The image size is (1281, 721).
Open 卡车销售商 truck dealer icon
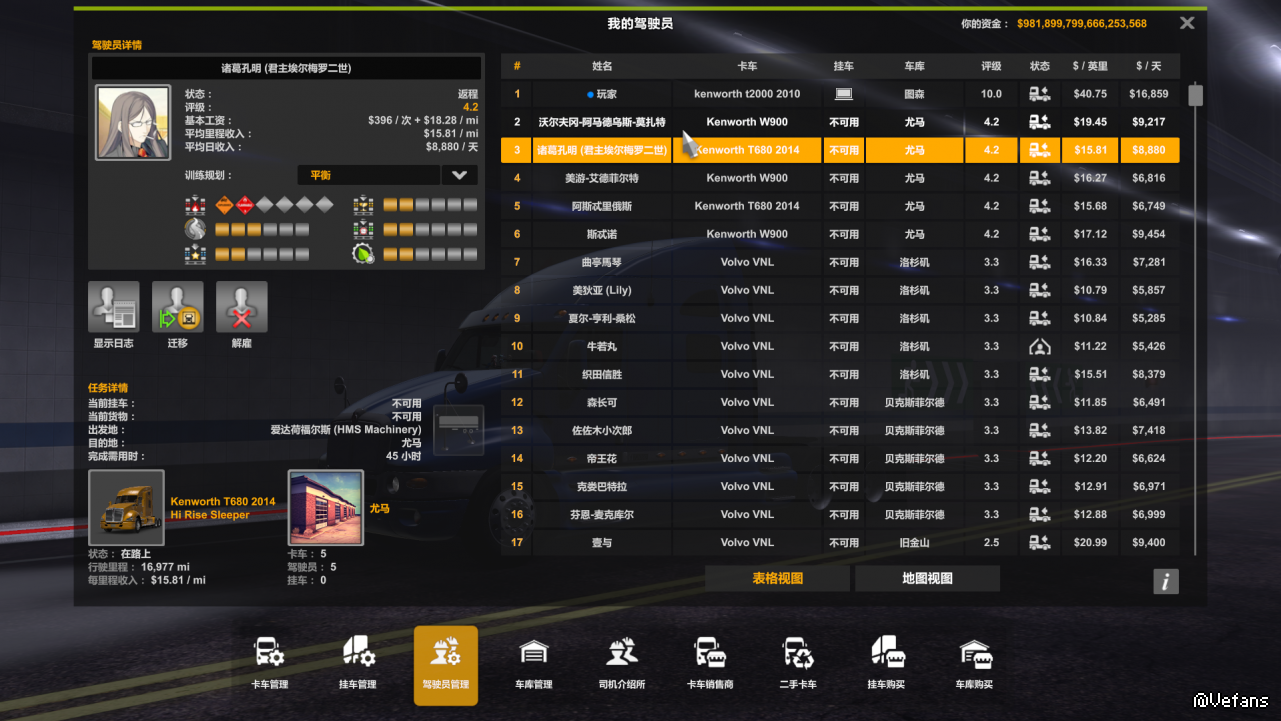tap(710, 665)
